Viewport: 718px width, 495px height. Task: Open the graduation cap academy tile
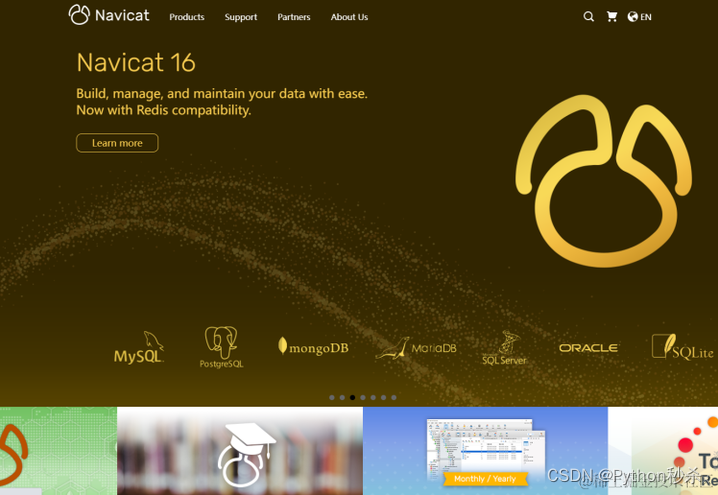tap(240, 451)
